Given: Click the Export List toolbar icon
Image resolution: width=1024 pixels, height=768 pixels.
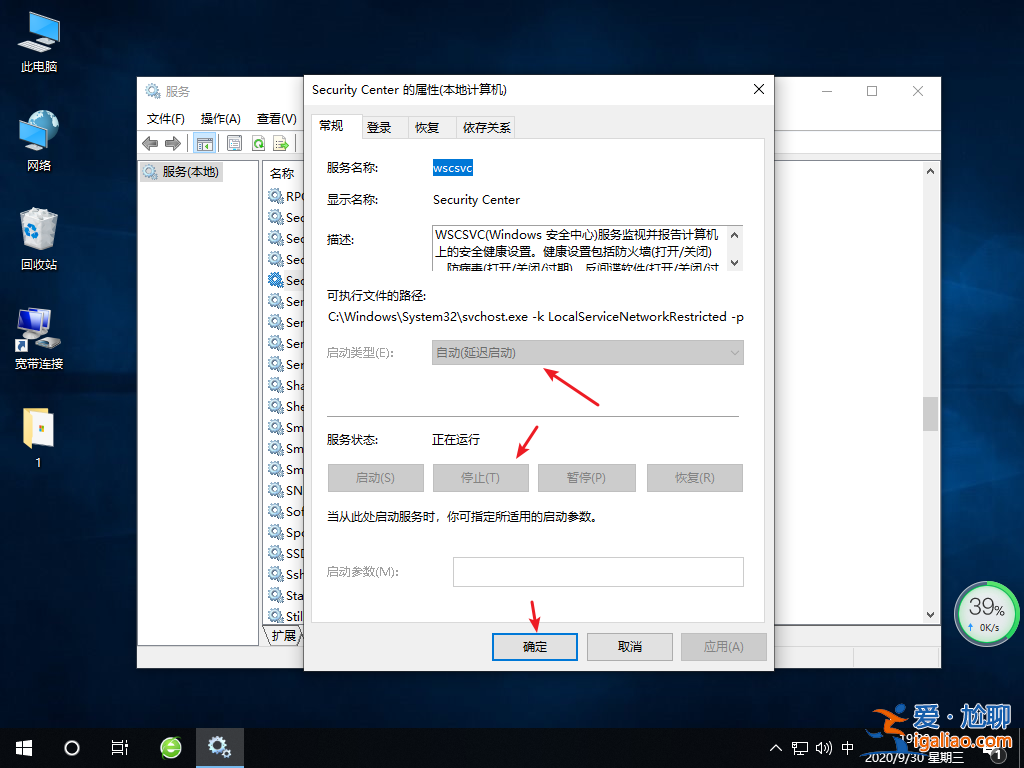Looking at the screenshot, I should pyautogui.click(x=281, y=143).
